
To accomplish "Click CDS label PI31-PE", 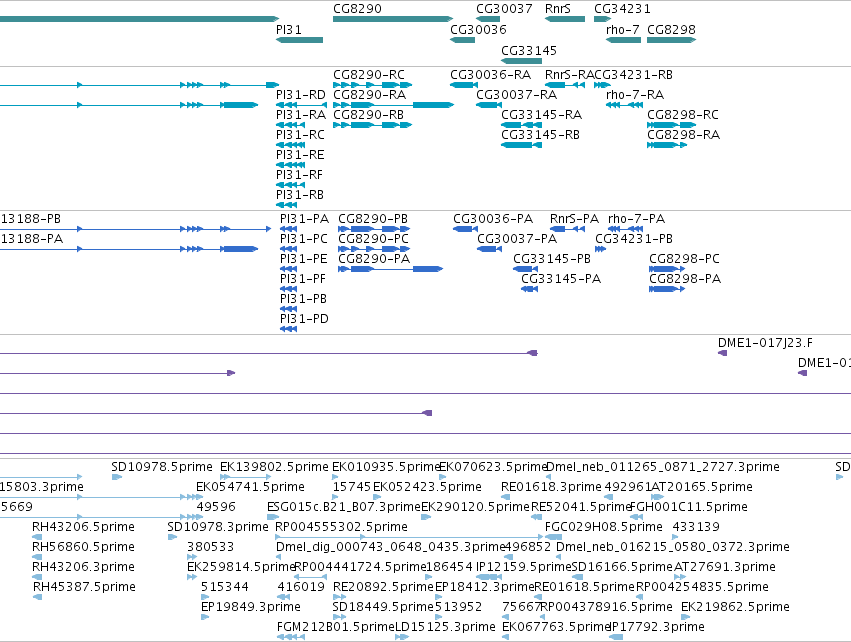I will (304, 259).
